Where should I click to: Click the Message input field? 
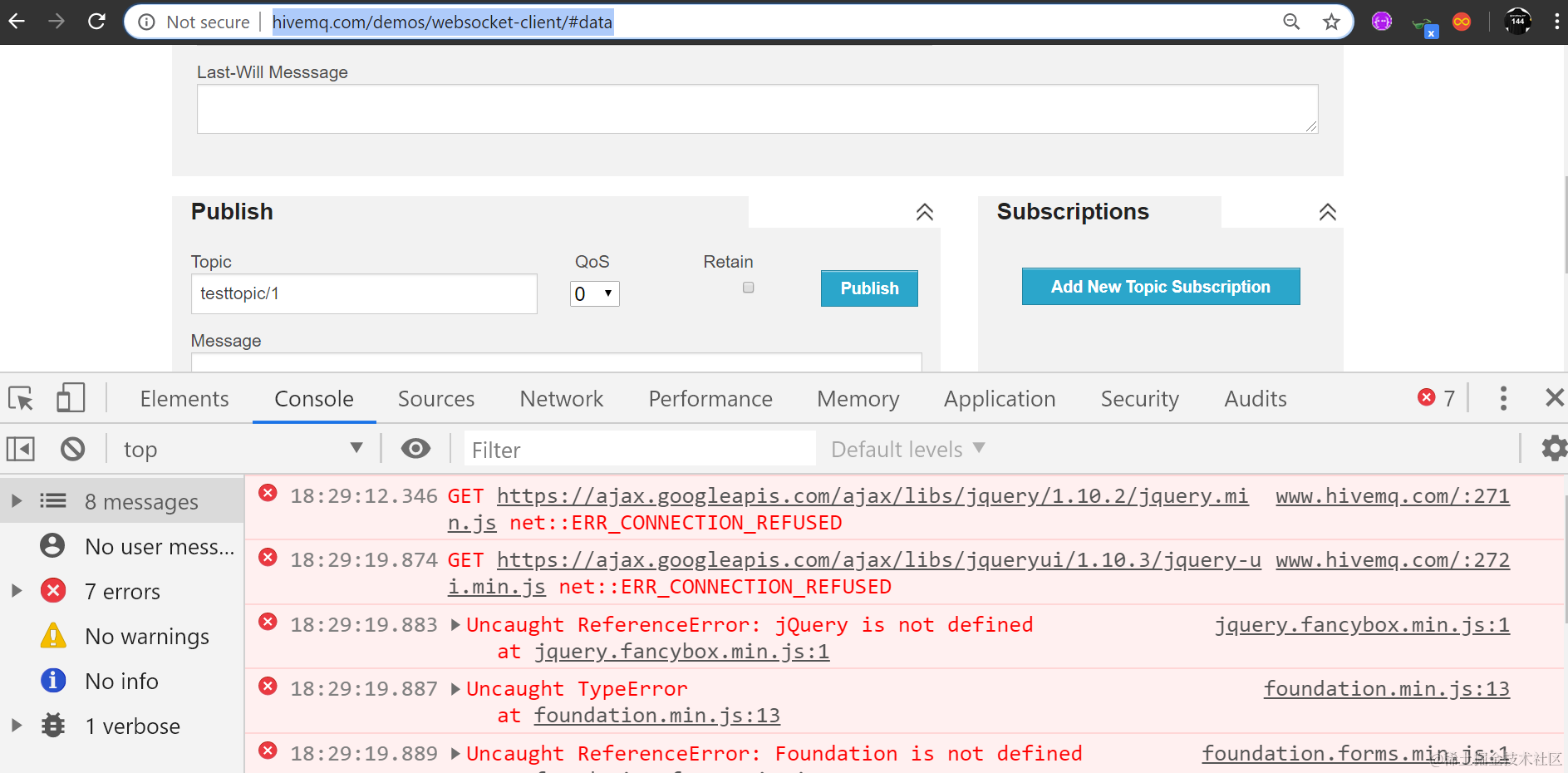557,362
